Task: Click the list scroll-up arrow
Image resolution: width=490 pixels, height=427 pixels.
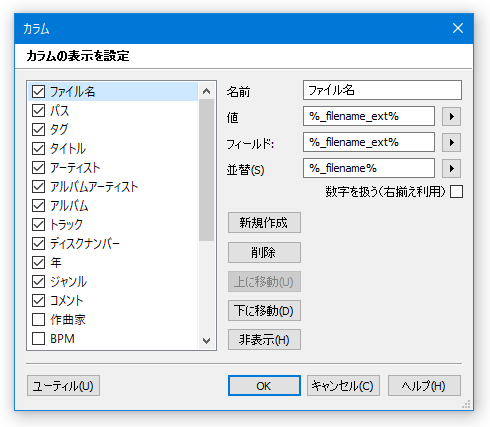Action: 206,91
